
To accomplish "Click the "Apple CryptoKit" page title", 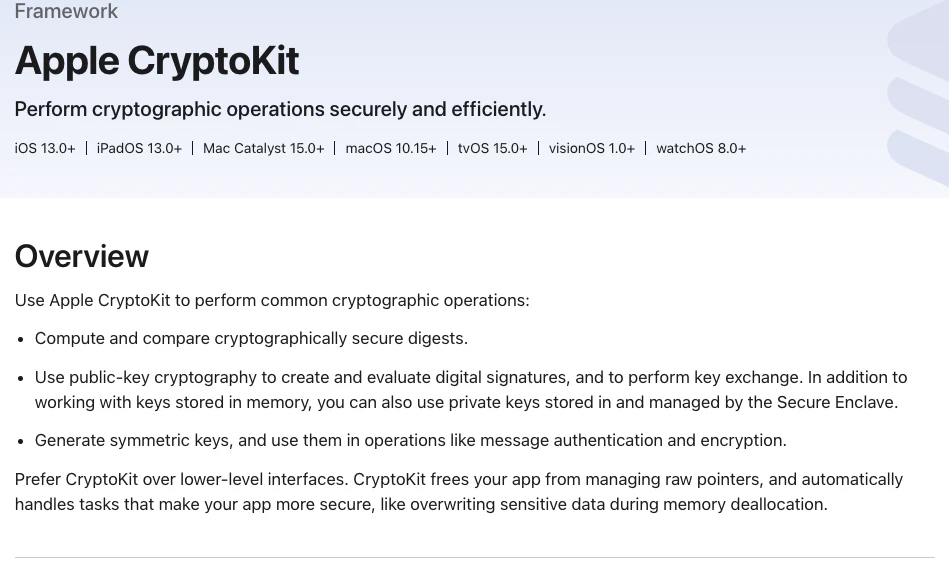I will pos(157,61).
